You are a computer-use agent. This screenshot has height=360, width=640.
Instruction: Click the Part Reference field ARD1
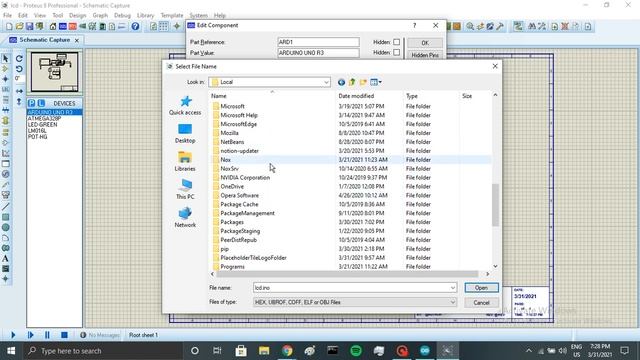(318, 42)
